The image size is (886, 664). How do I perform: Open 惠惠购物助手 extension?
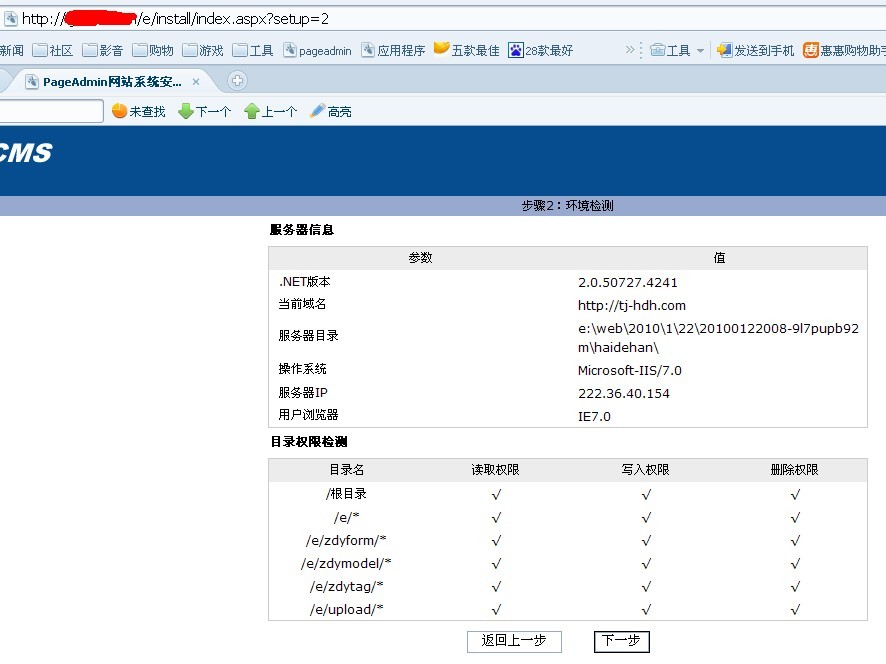tap(844, 50)
